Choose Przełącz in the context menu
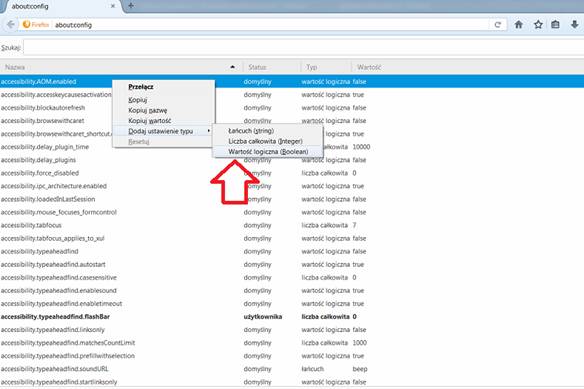 [x=164, y=87]
